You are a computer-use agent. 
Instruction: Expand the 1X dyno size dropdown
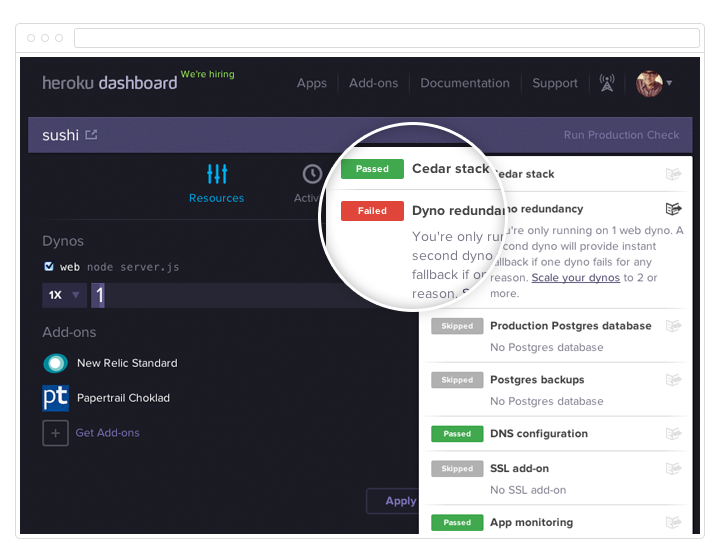click(63, 296)
